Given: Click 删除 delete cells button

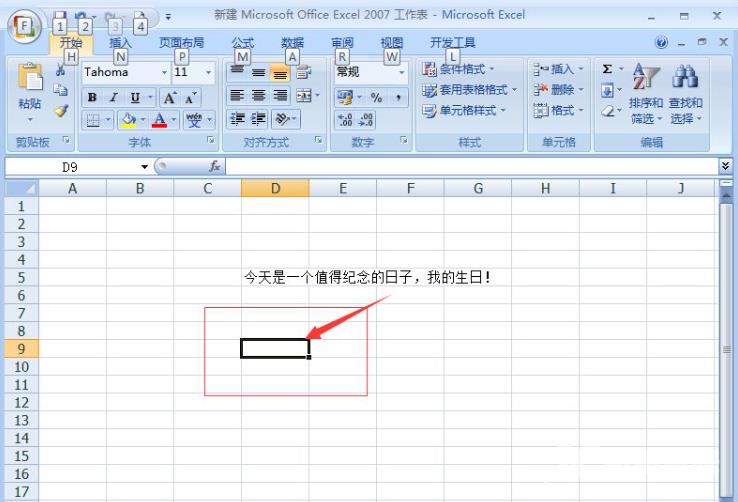Looking at the screenshot, I should click(x=559, y=89).
